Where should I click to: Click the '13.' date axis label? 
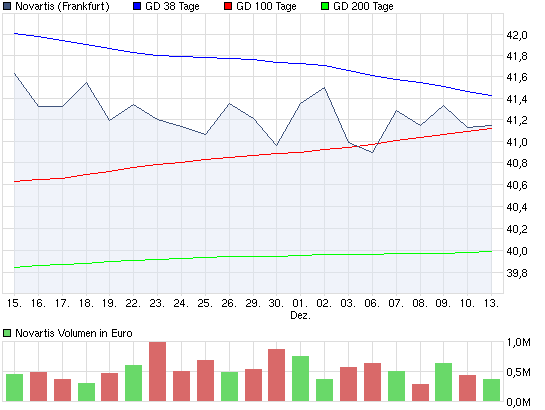coord(491,303)
